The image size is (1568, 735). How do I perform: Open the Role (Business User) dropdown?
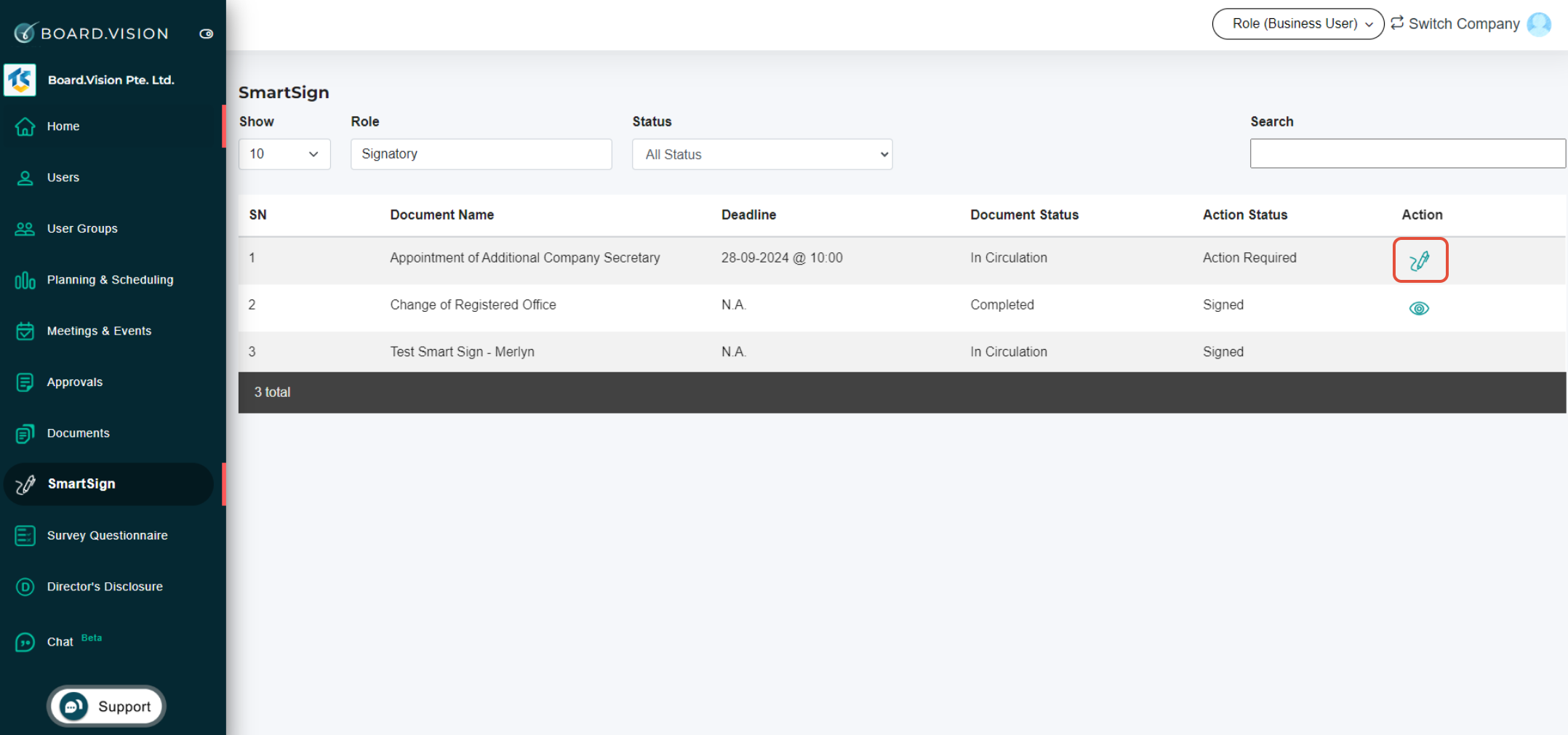[x=1297, y=24]
